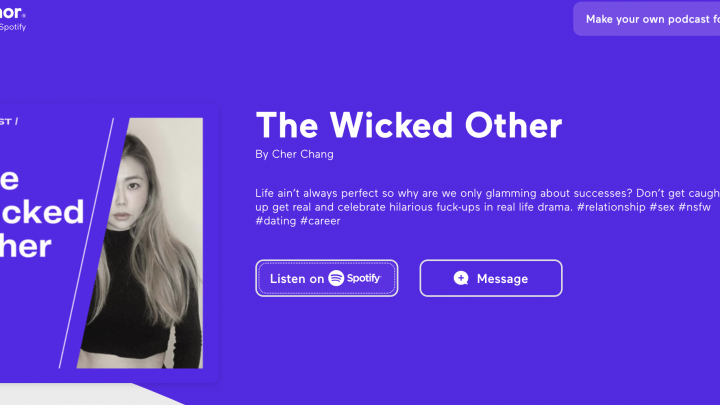
Task: Select the #relationship hashtag
Action: point(611,207)
